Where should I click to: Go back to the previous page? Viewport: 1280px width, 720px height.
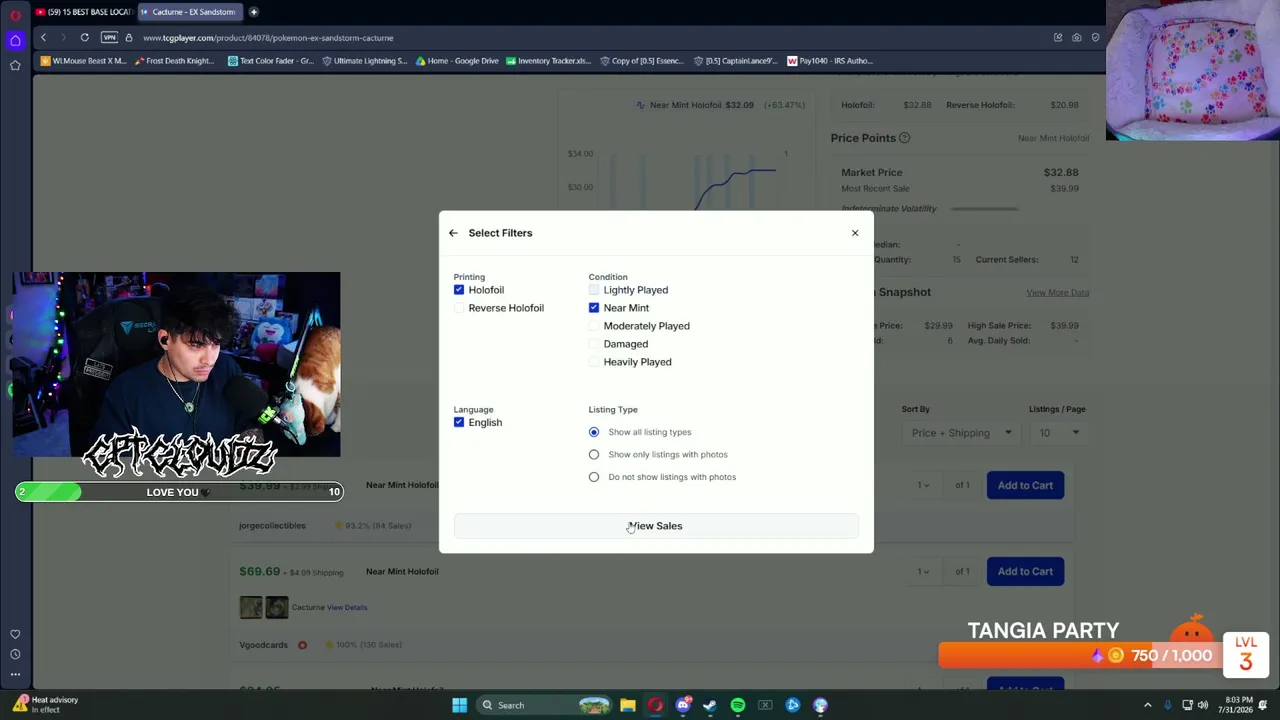pos(43,38)
